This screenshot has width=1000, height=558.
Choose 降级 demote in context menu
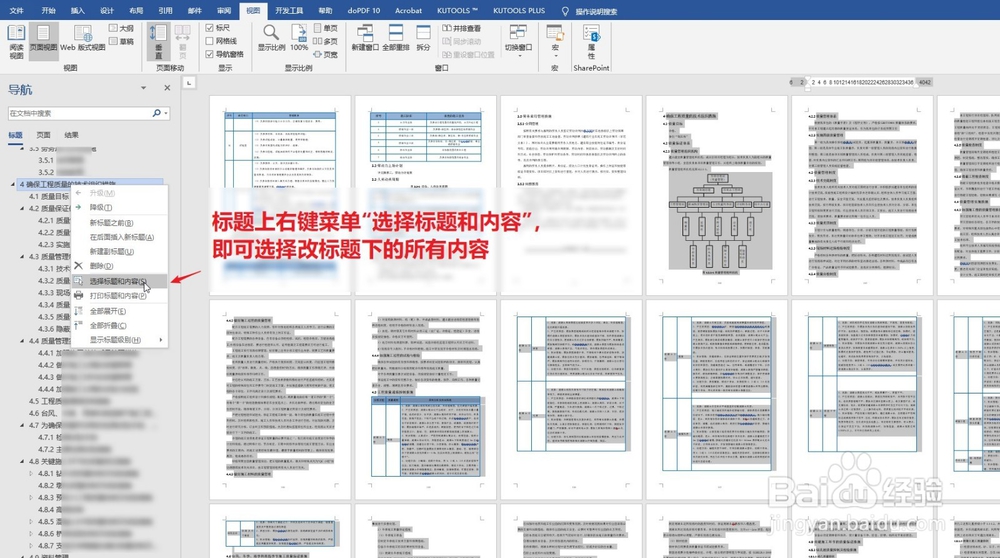120,208
